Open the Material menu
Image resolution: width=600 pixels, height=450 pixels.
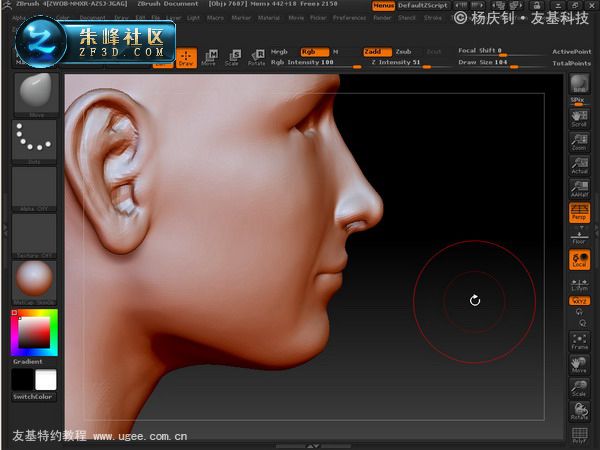pos(269,18)
